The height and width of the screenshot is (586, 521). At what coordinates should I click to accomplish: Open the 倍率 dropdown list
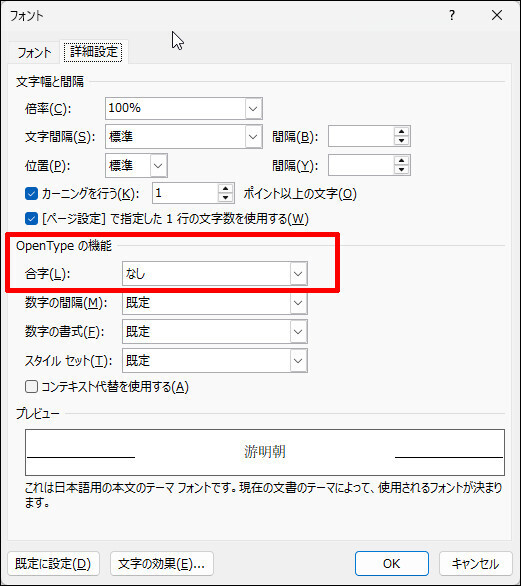[253, 109]
